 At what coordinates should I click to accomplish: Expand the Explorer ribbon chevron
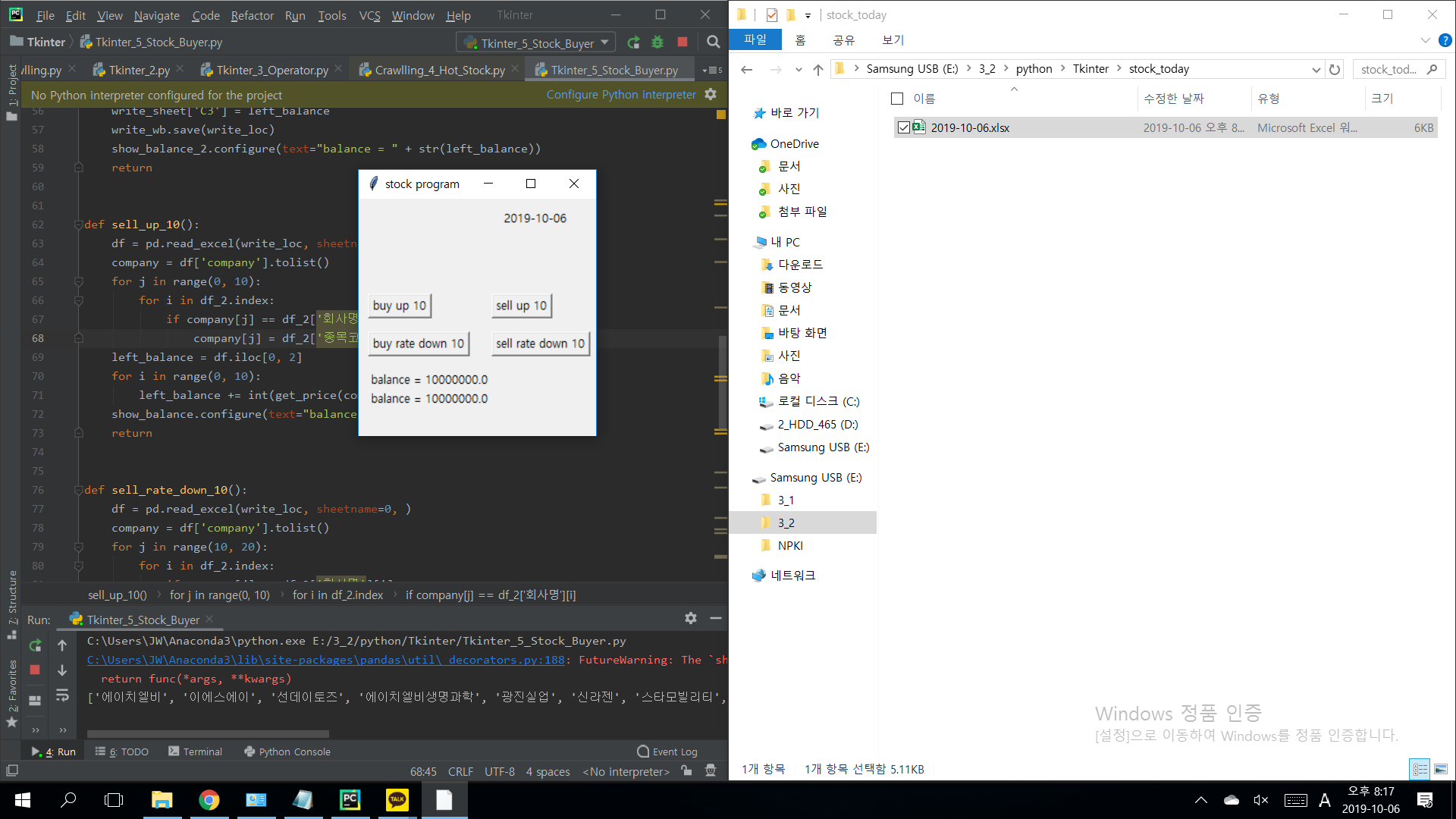[x=1425, y=40]
